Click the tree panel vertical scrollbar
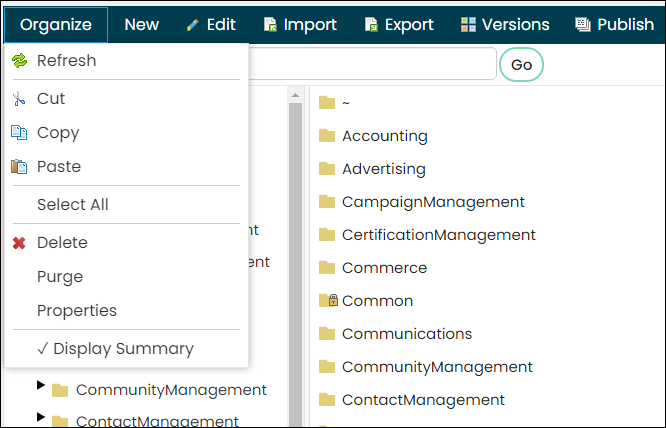This screenshot has height=428, width=666. click(295, 263)
